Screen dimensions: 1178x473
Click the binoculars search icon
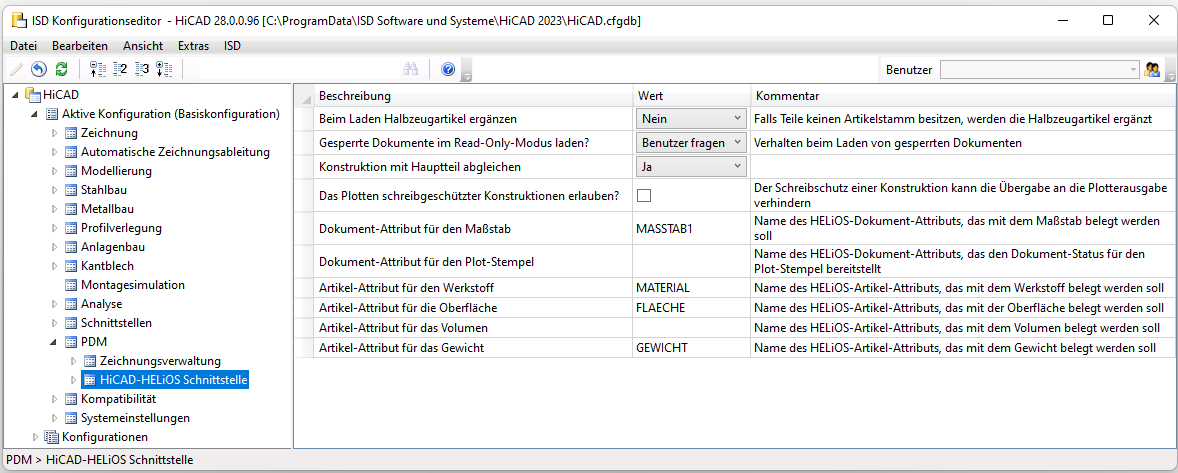point(410,69)
